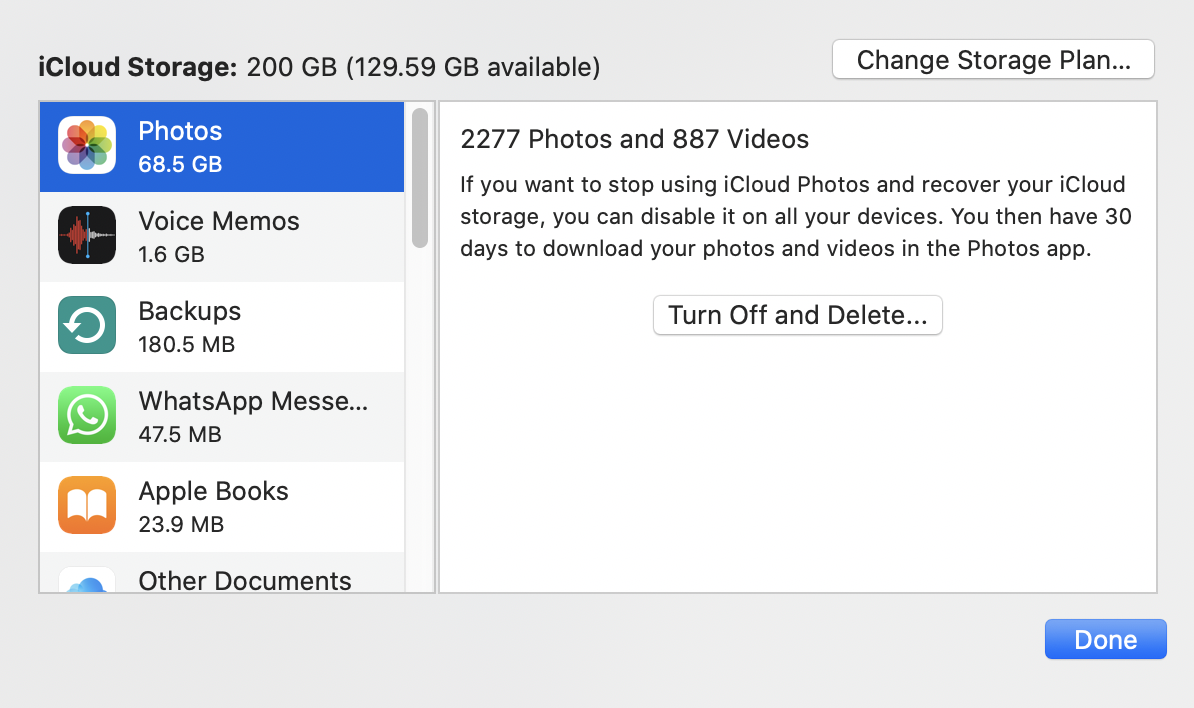Click the Photos app icon
Image resolution: width=1194 pixels, height=708 pixels.
tap(86, 145)
